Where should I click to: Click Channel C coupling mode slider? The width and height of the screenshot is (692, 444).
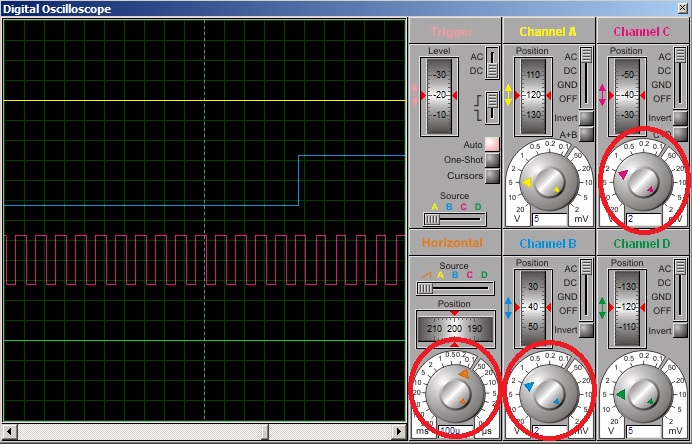click(x=680, y=78)
